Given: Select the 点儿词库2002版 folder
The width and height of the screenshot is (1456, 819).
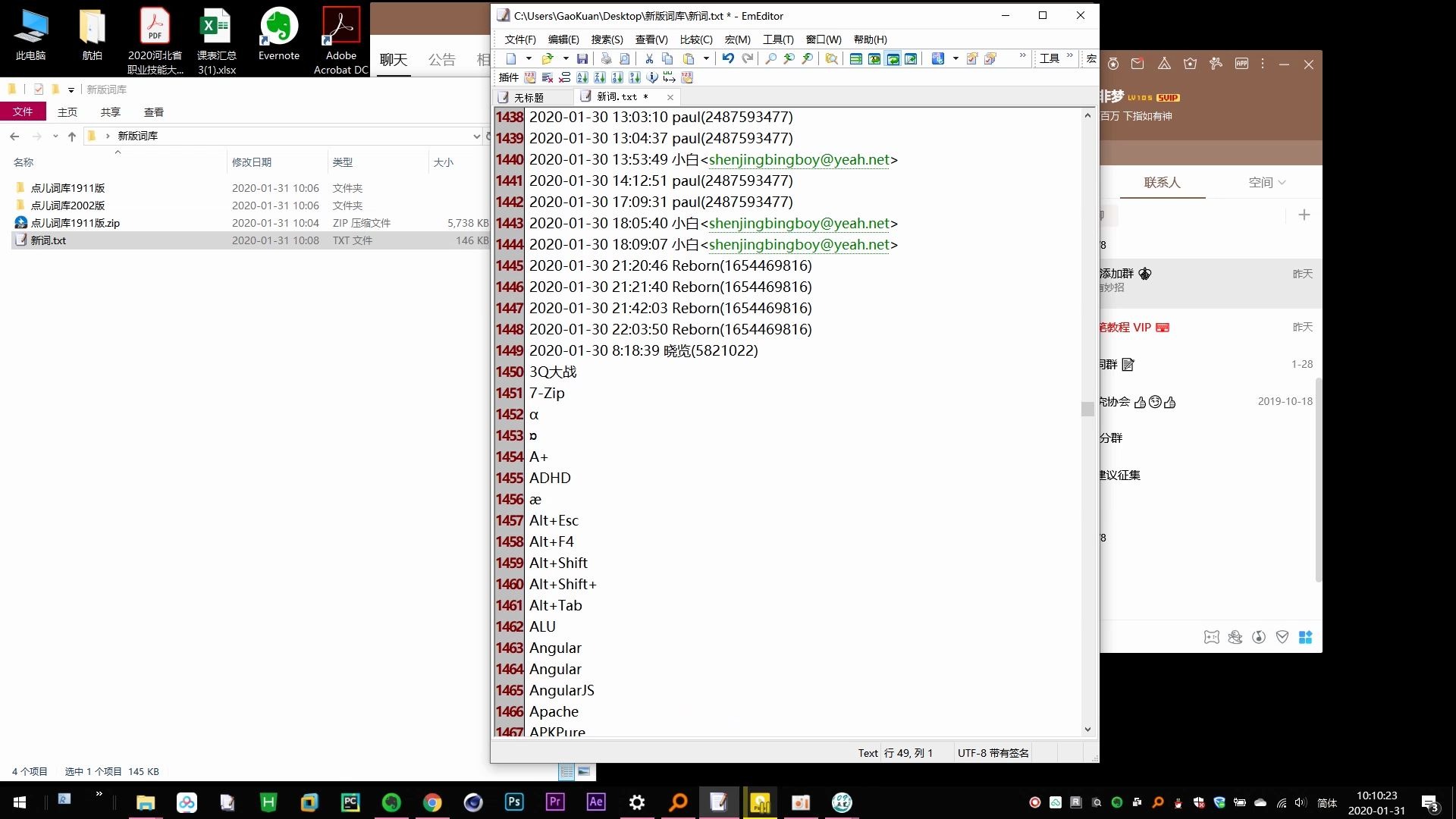Looking at the screenshot, I should 67,206.
